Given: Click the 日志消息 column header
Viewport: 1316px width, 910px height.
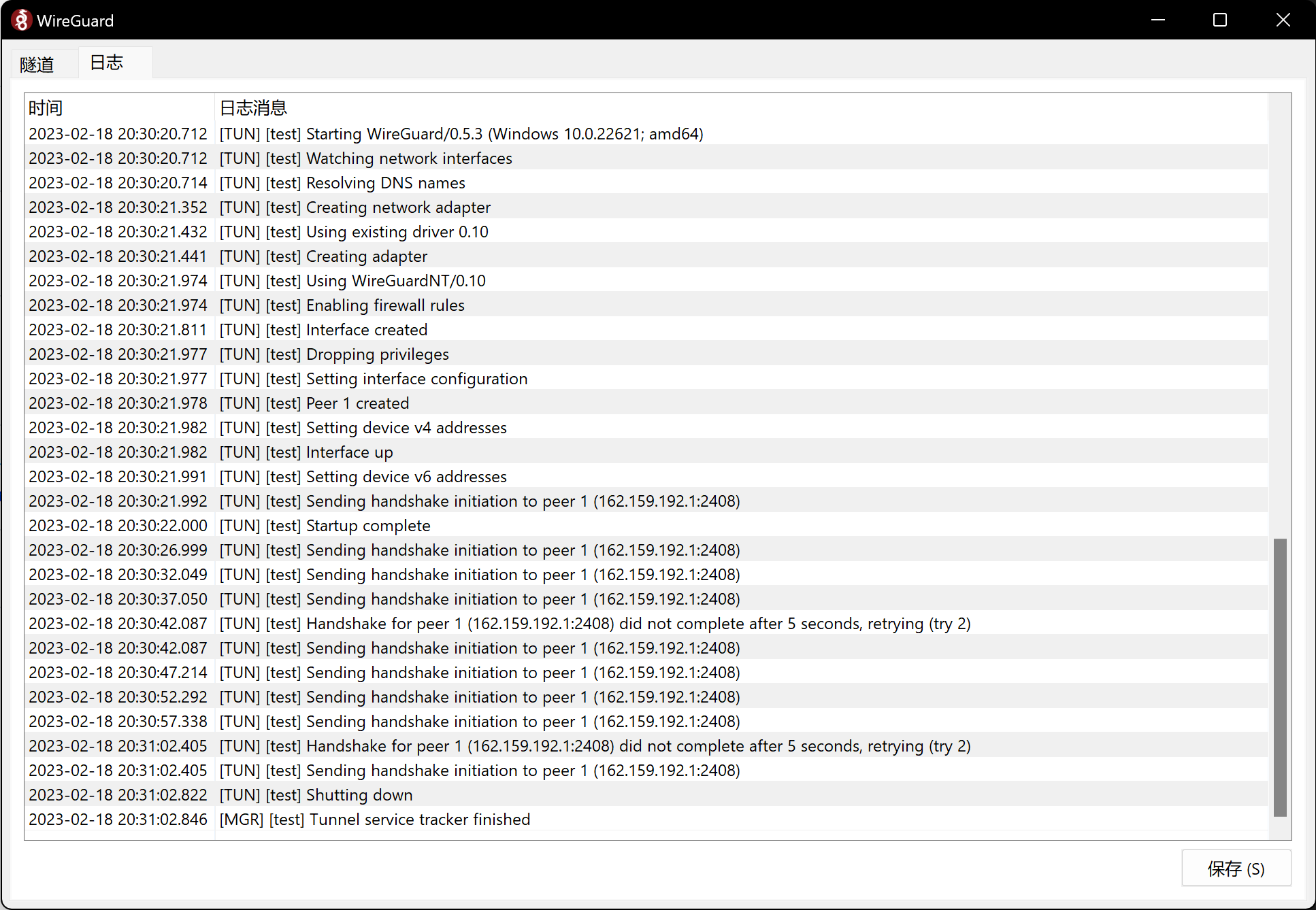Looking at the screenshot, I should pos(252,107).
